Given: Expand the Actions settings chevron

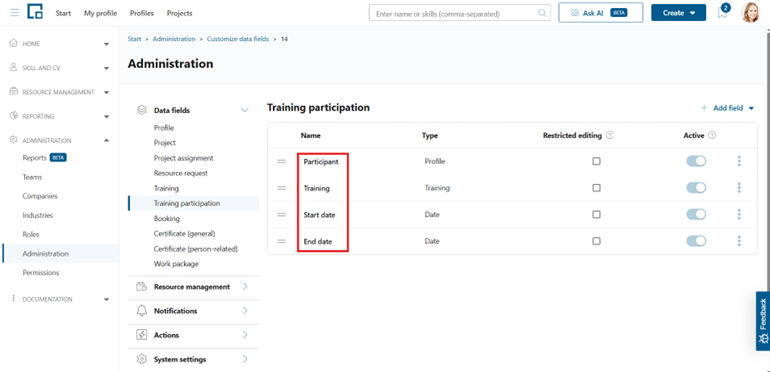Looking at the screenshot, I should pyautogui.click(x=245, y=335).
